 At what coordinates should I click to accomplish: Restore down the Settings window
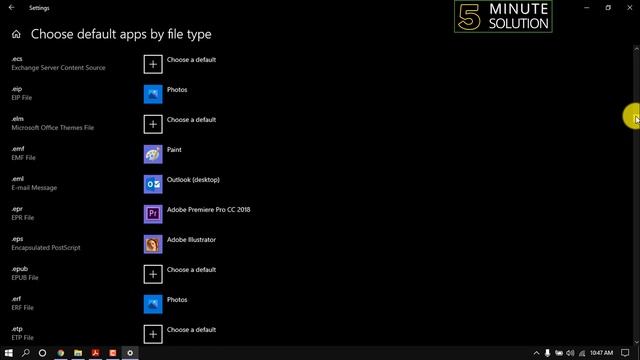coord(608,7)
